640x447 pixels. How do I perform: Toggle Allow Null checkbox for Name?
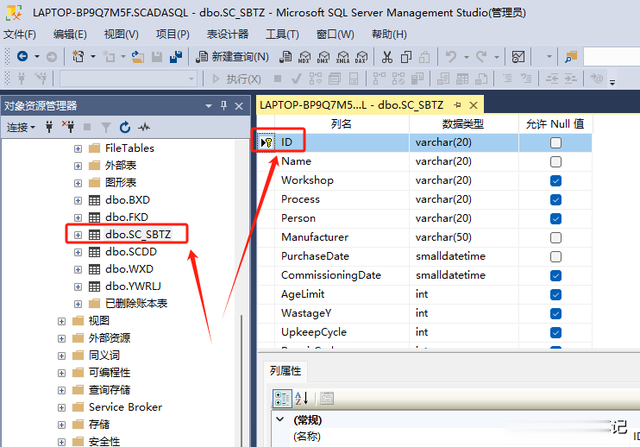coord(556,162)
